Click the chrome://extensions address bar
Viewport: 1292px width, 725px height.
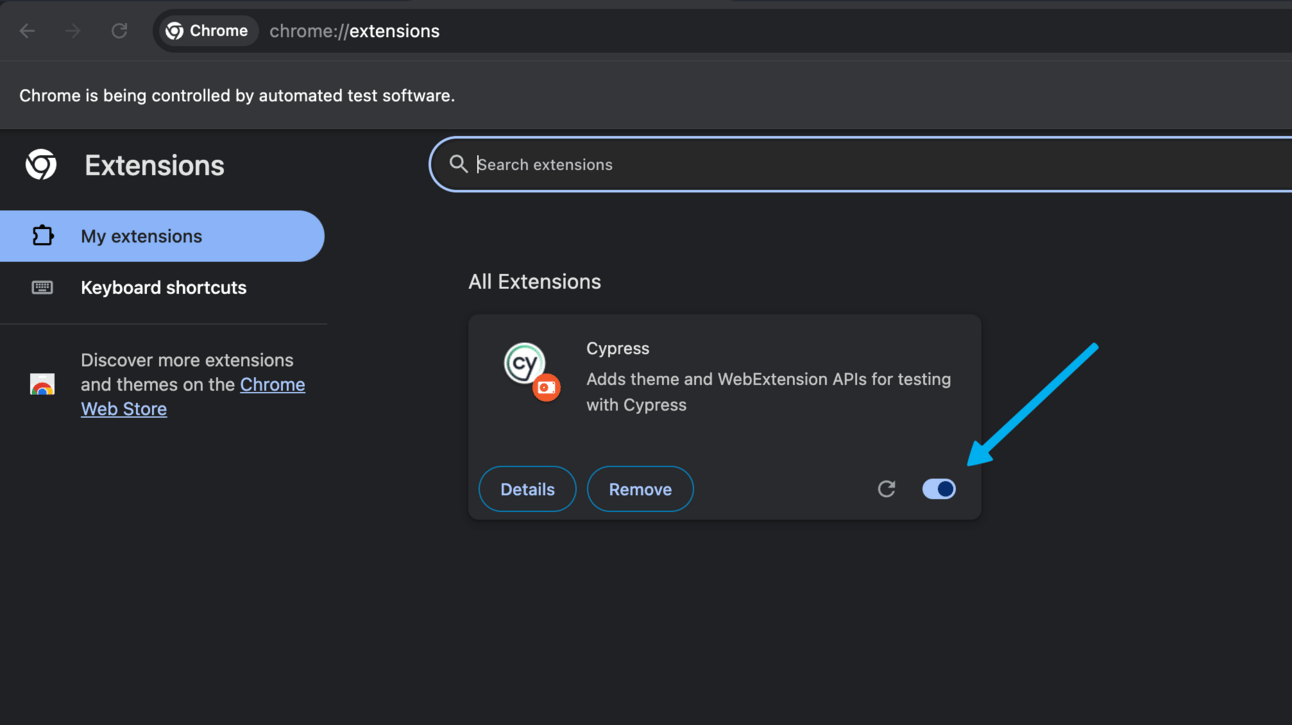point(600,31)
